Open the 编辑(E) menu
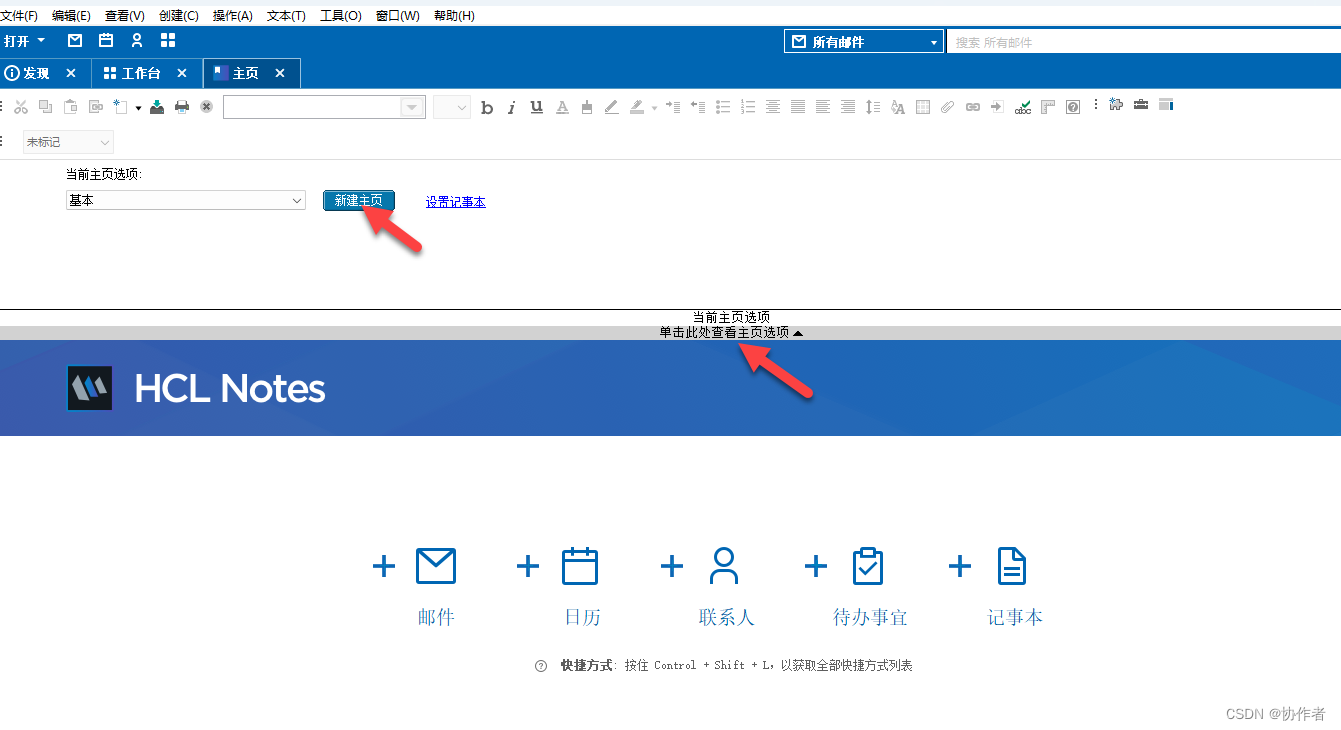Viewport: 1341px width, 730px height. (x=71, y=16)
